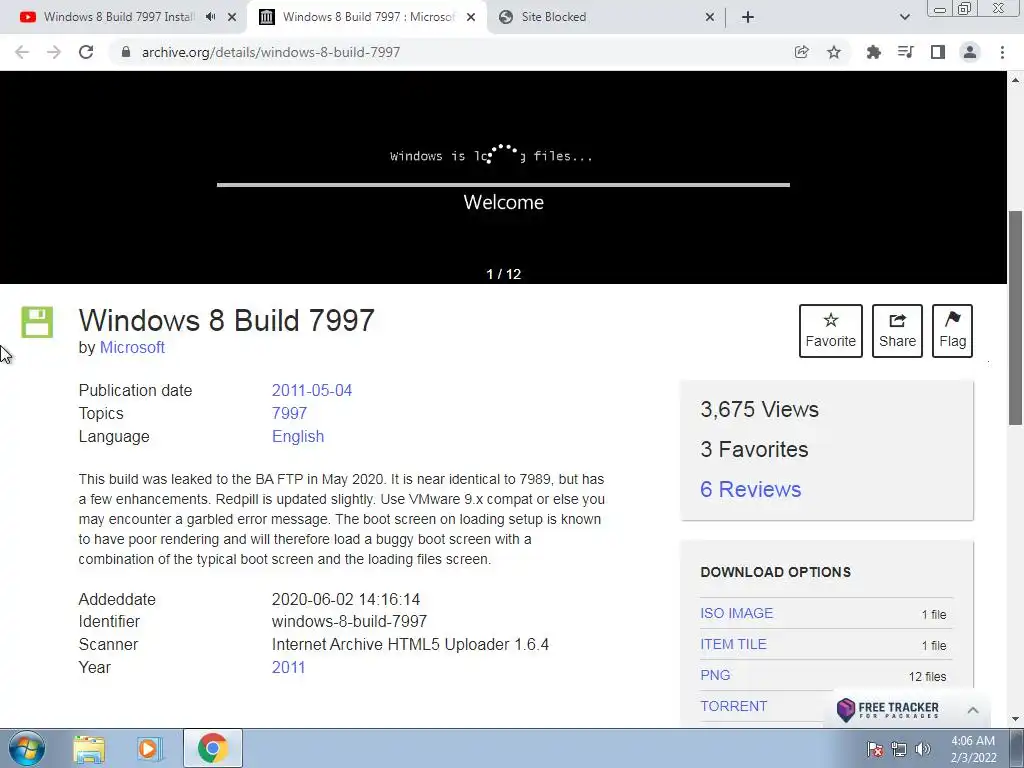Switch to the YouTube Windows 8 Build tab

(x=118, y=17)
